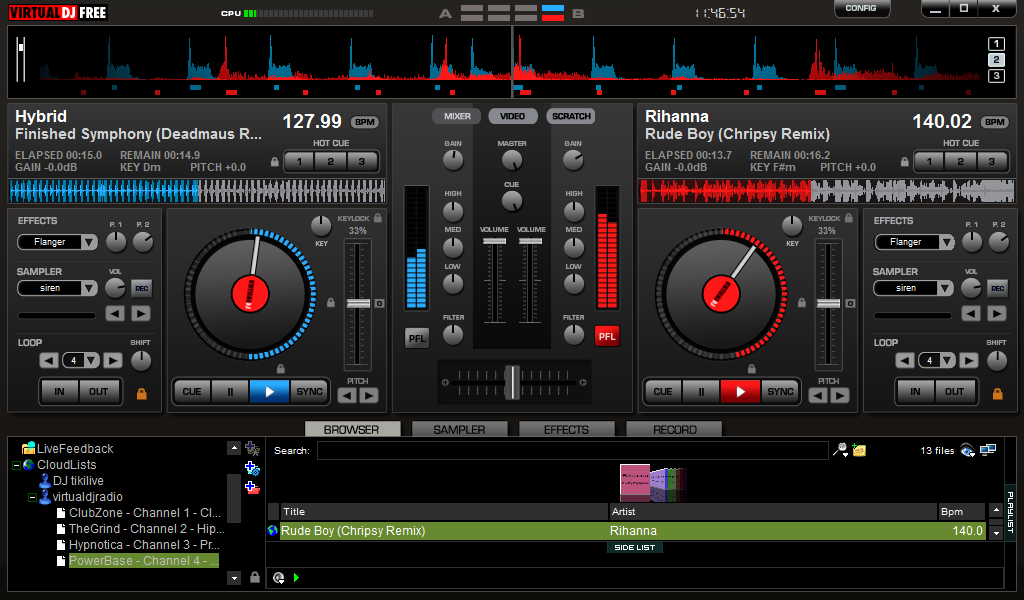Sync the right deck tempo
Image resolution: width=1024 pixels, height=600 pixels.
pyautogui.click(x=780, y=392)
